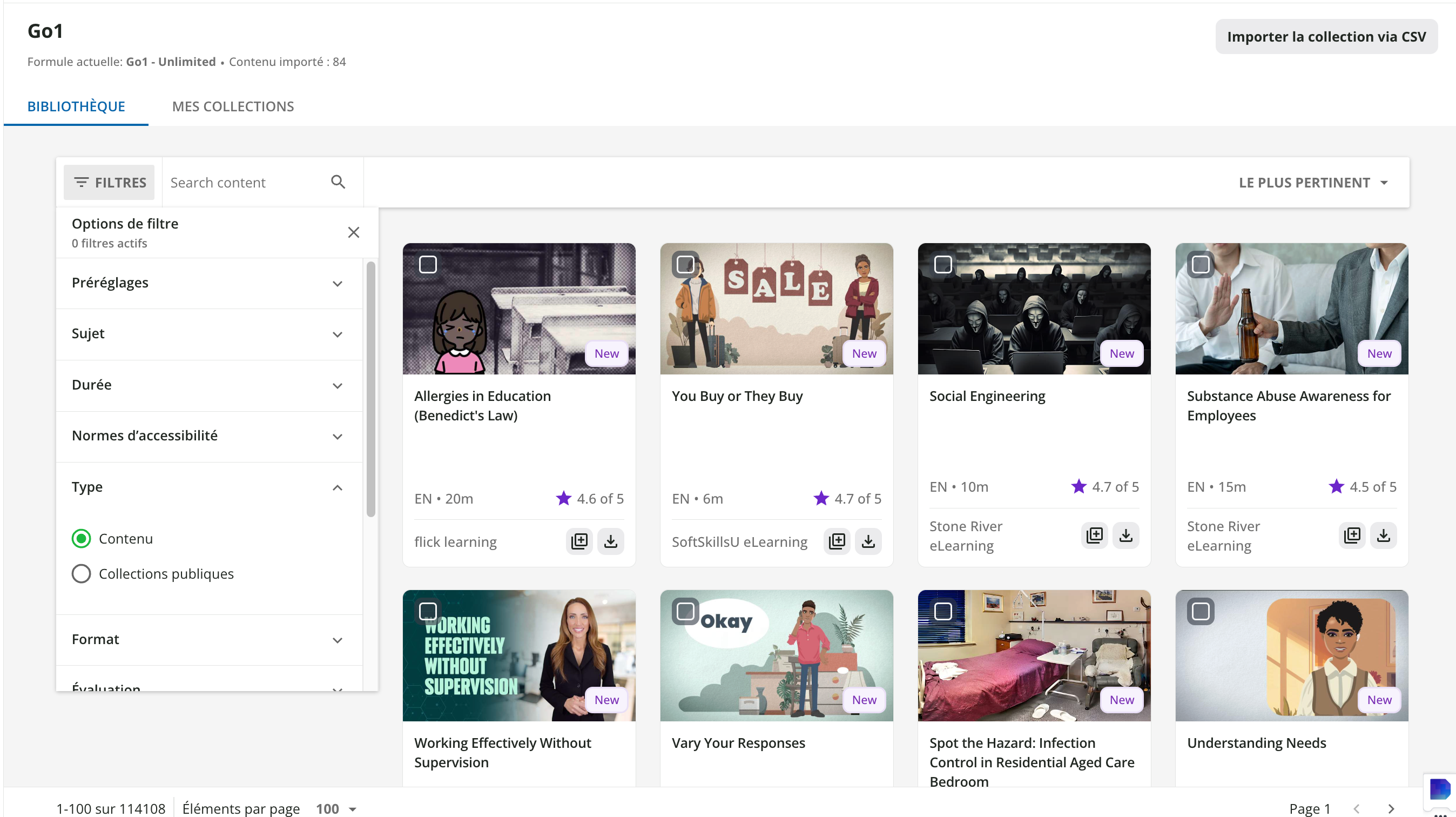
Task: Switch to the Bibliothèque tab
Action: [x=76, y=106]
